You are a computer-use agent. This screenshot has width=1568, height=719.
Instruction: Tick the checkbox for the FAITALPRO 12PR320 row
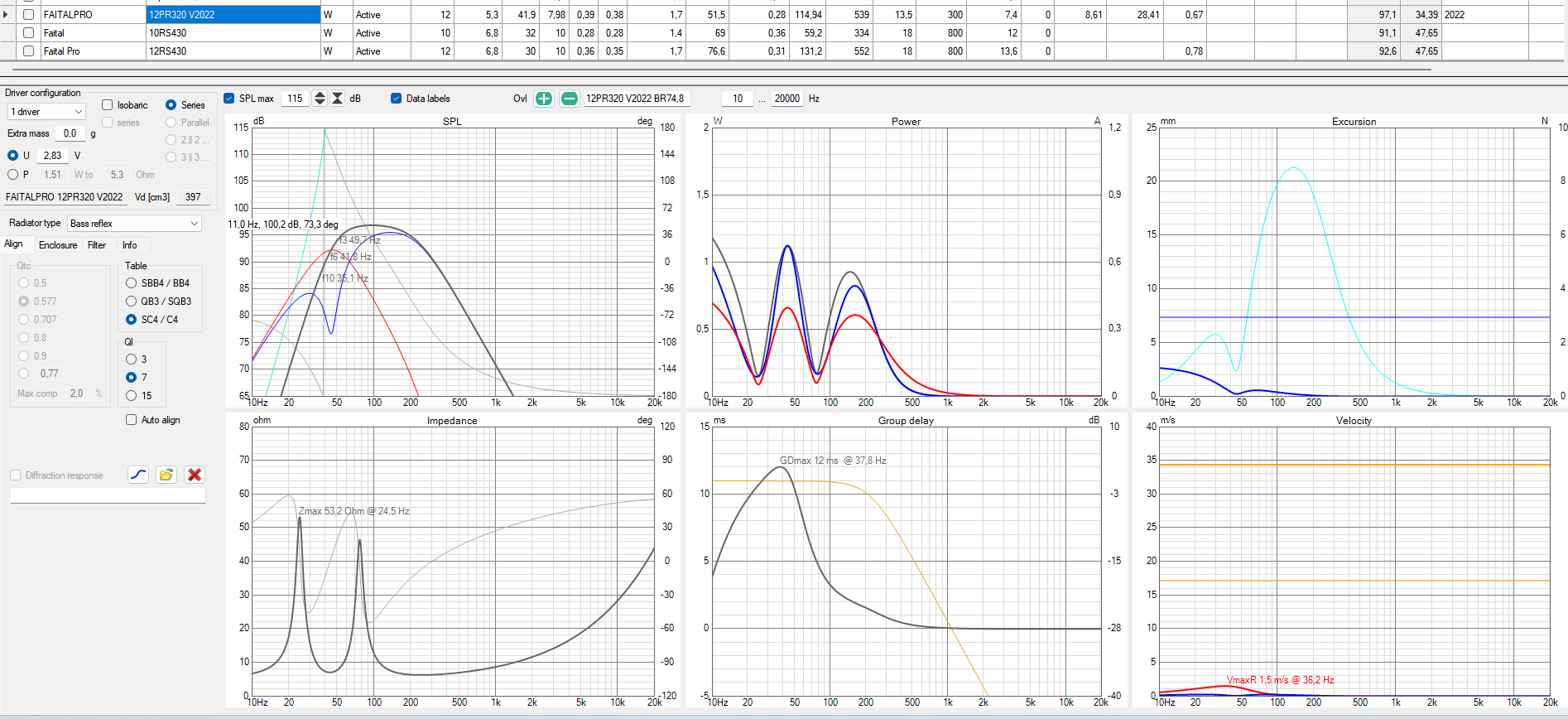29,15
